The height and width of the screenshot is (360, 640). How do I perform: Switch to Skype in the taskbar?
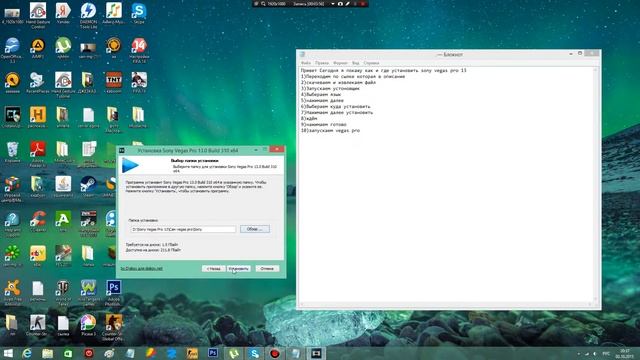(x=254, y=353)
